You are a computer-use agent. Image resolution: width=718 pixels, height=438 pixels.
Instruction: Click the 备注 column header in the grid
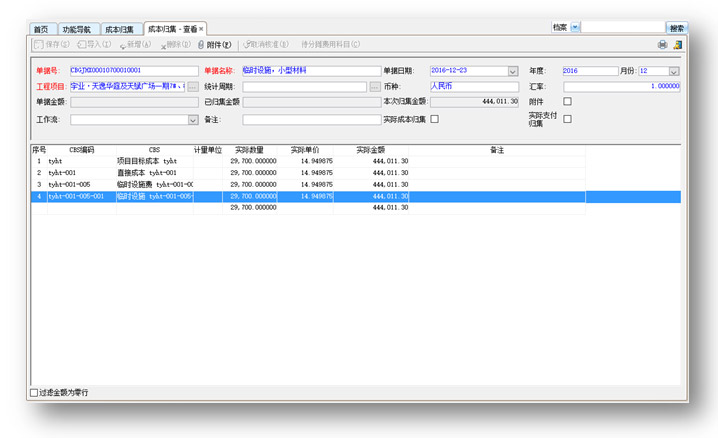pos(497,150)
